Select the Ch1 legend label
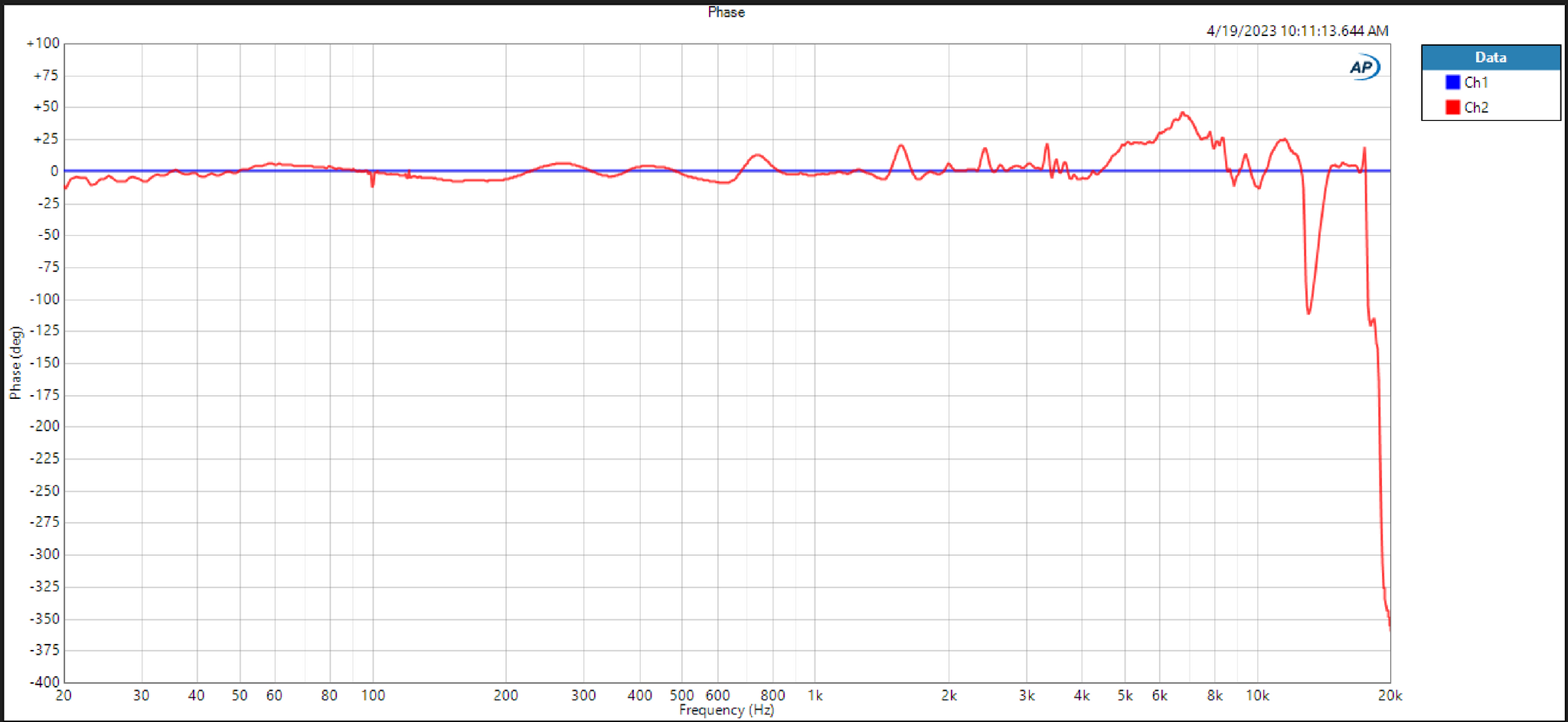This screenshot has height=722, width=1568. [x=1476, y=82]
